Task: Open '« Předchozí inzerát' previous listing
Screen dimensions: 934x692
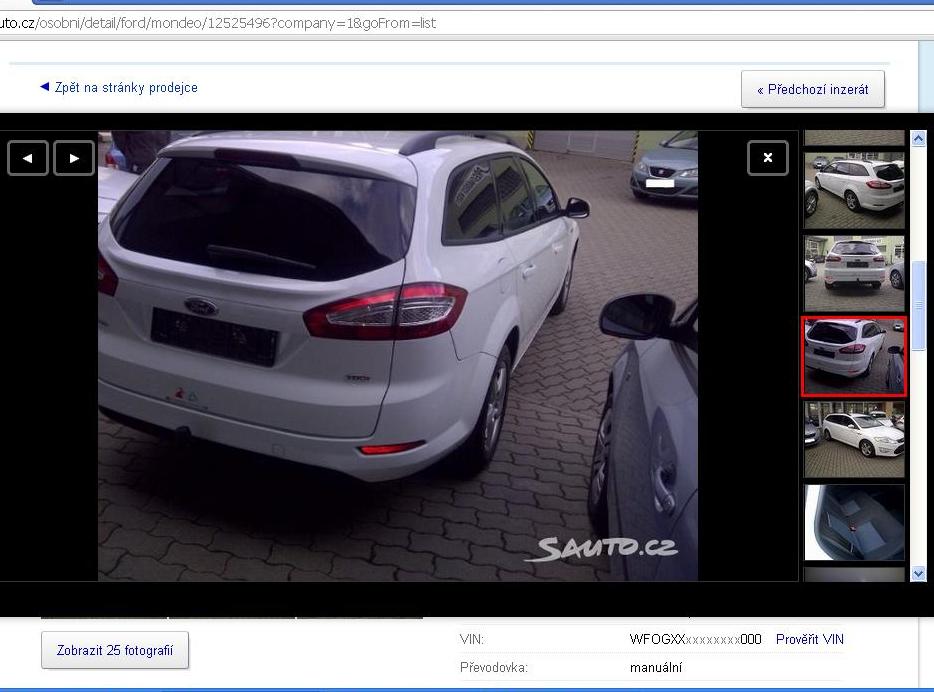Action: coord(812,90)
